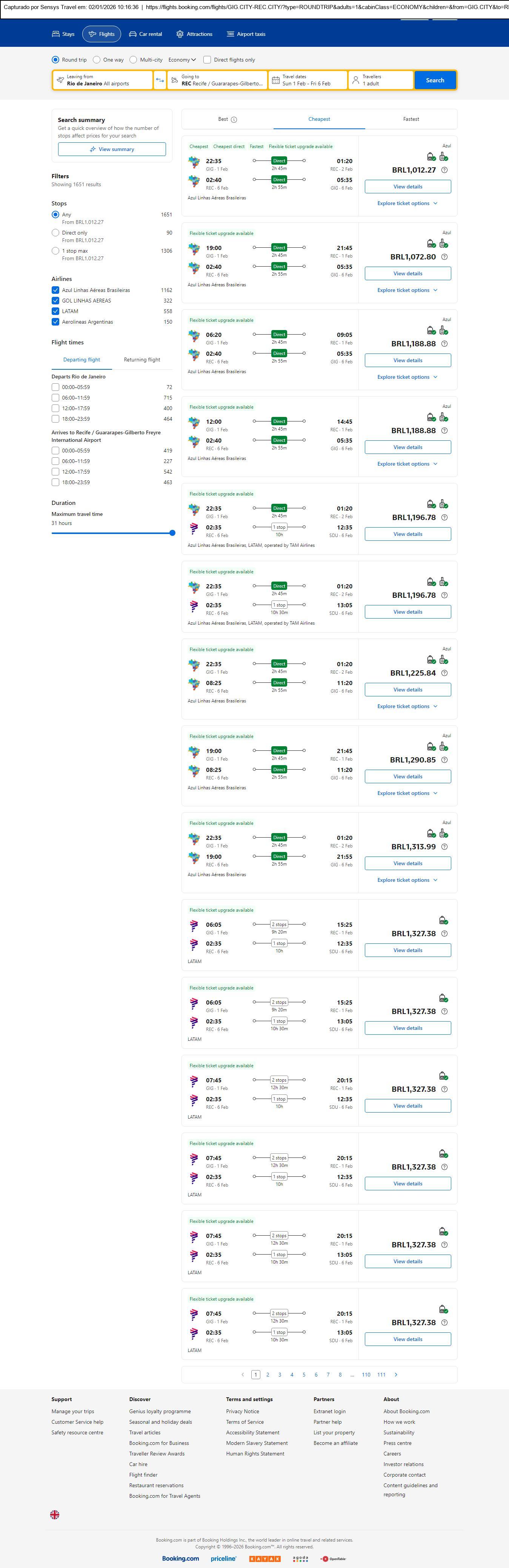Switch to the Fastest results tab

click(x=411, y=119)
